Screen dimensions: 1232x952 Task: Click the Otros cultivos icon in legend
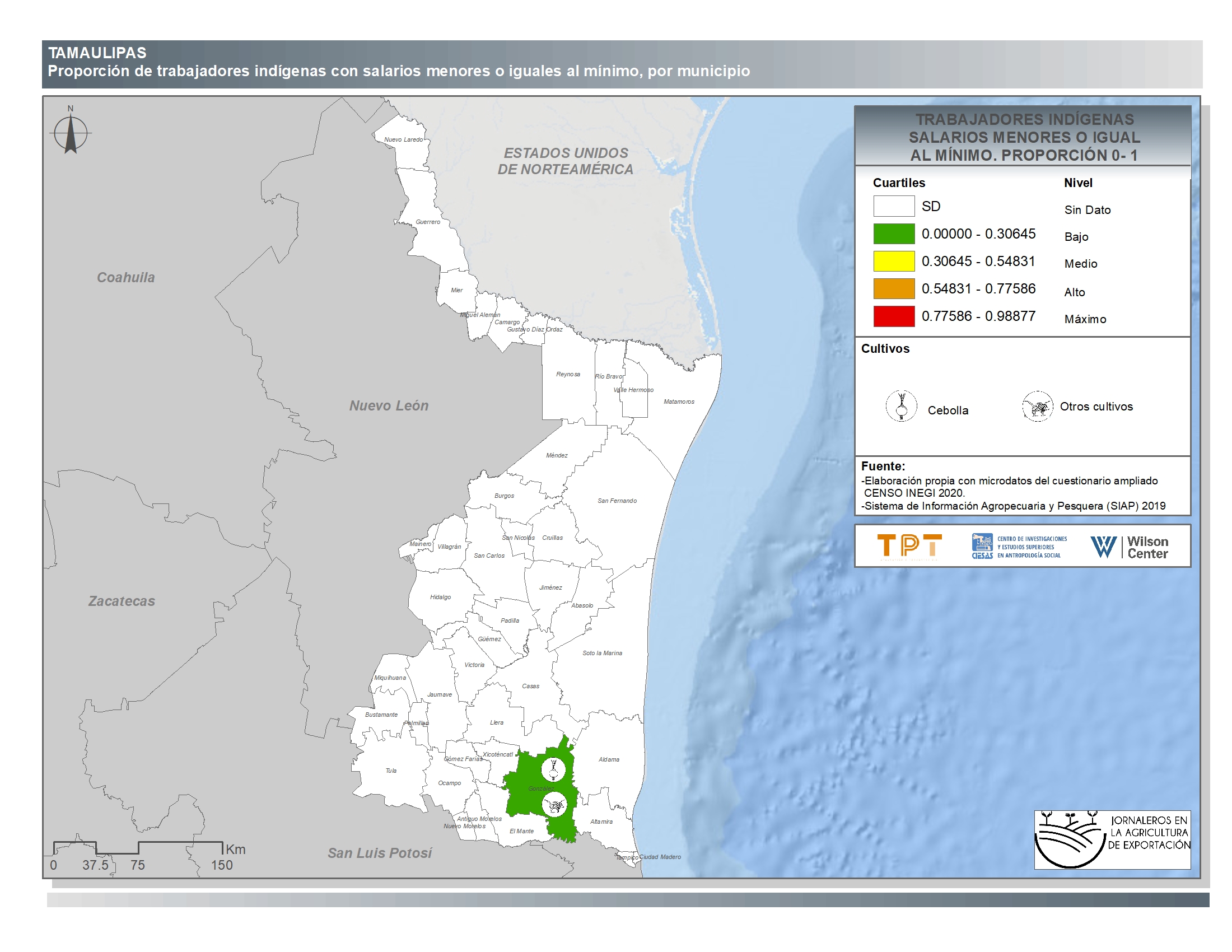coord(1037,407)
